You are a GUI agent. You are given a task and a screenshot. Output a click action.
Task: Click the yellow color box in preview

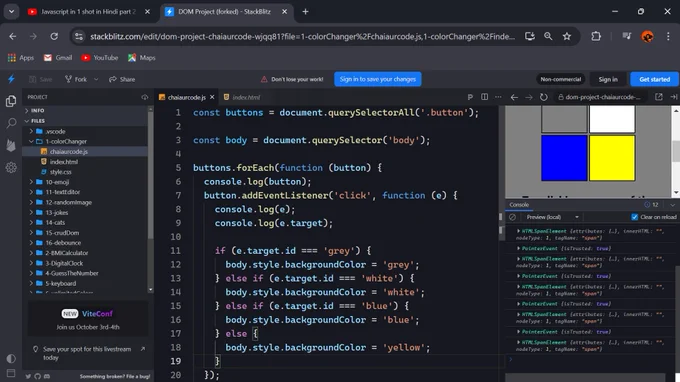pyautogui.click(x=612, y=158)
